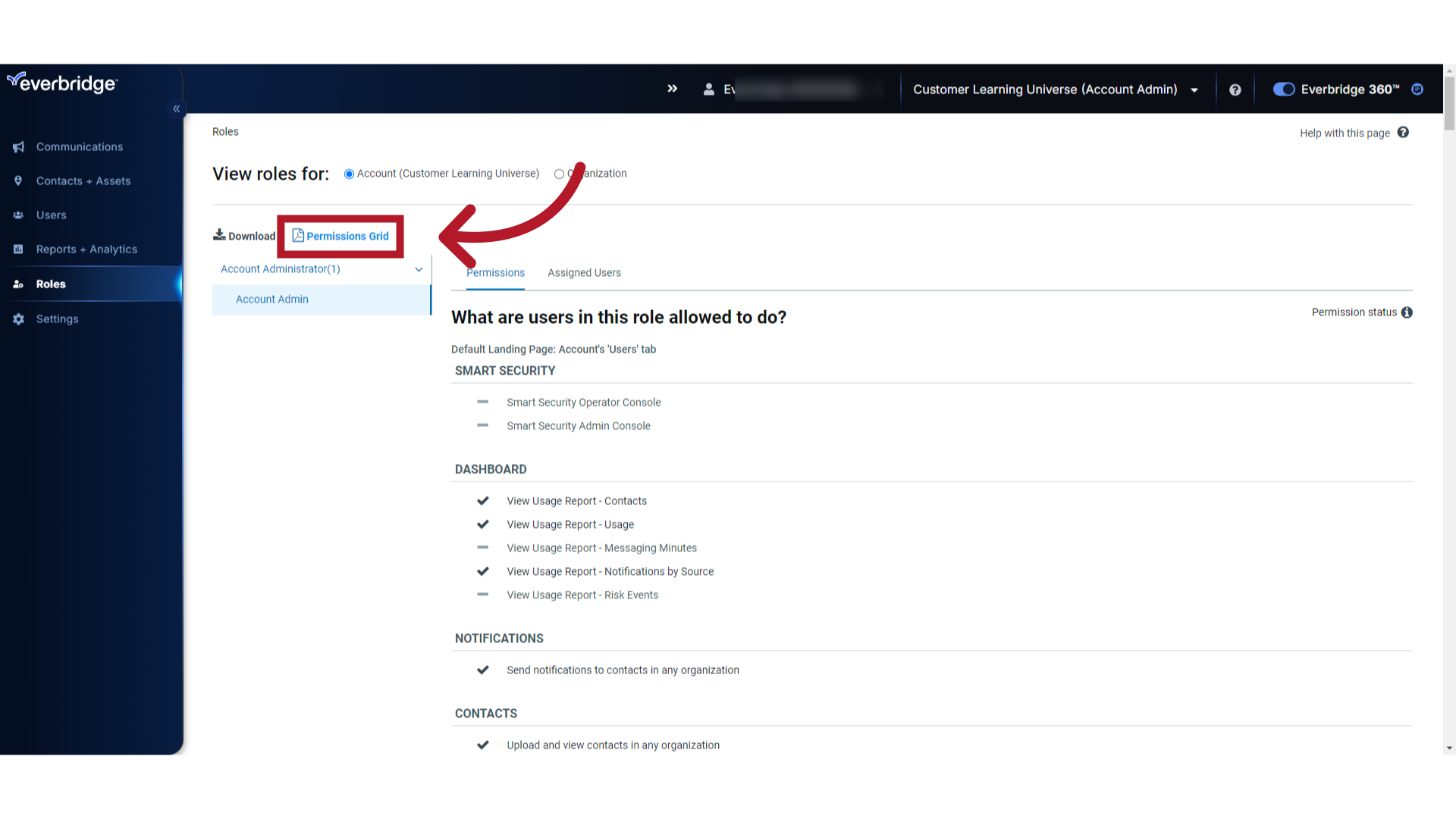Collapse the left navigation sidebar
Screen dimensions: 1456x819
pos(176,109)
